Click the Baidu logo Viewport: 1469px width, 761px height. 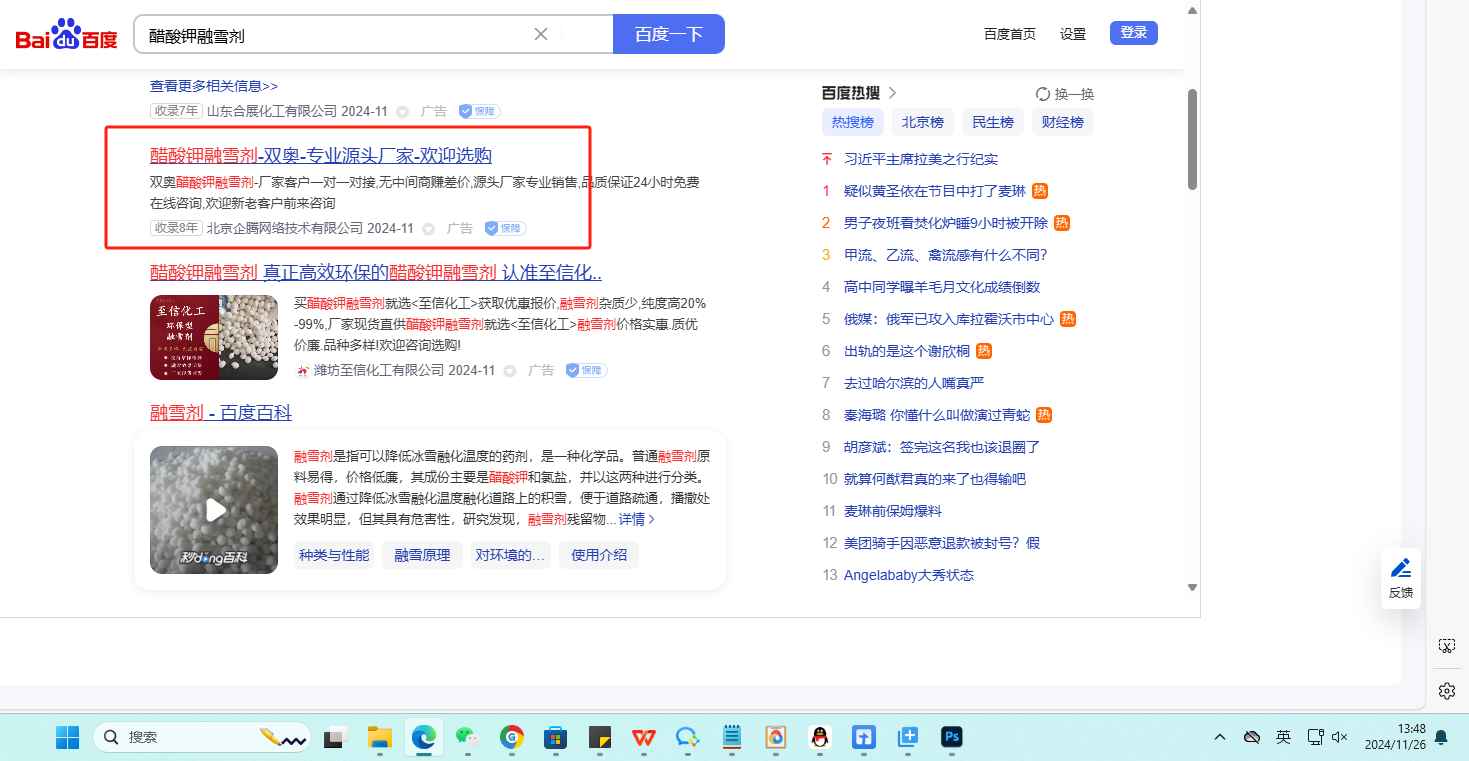click(x=66, y=36)
